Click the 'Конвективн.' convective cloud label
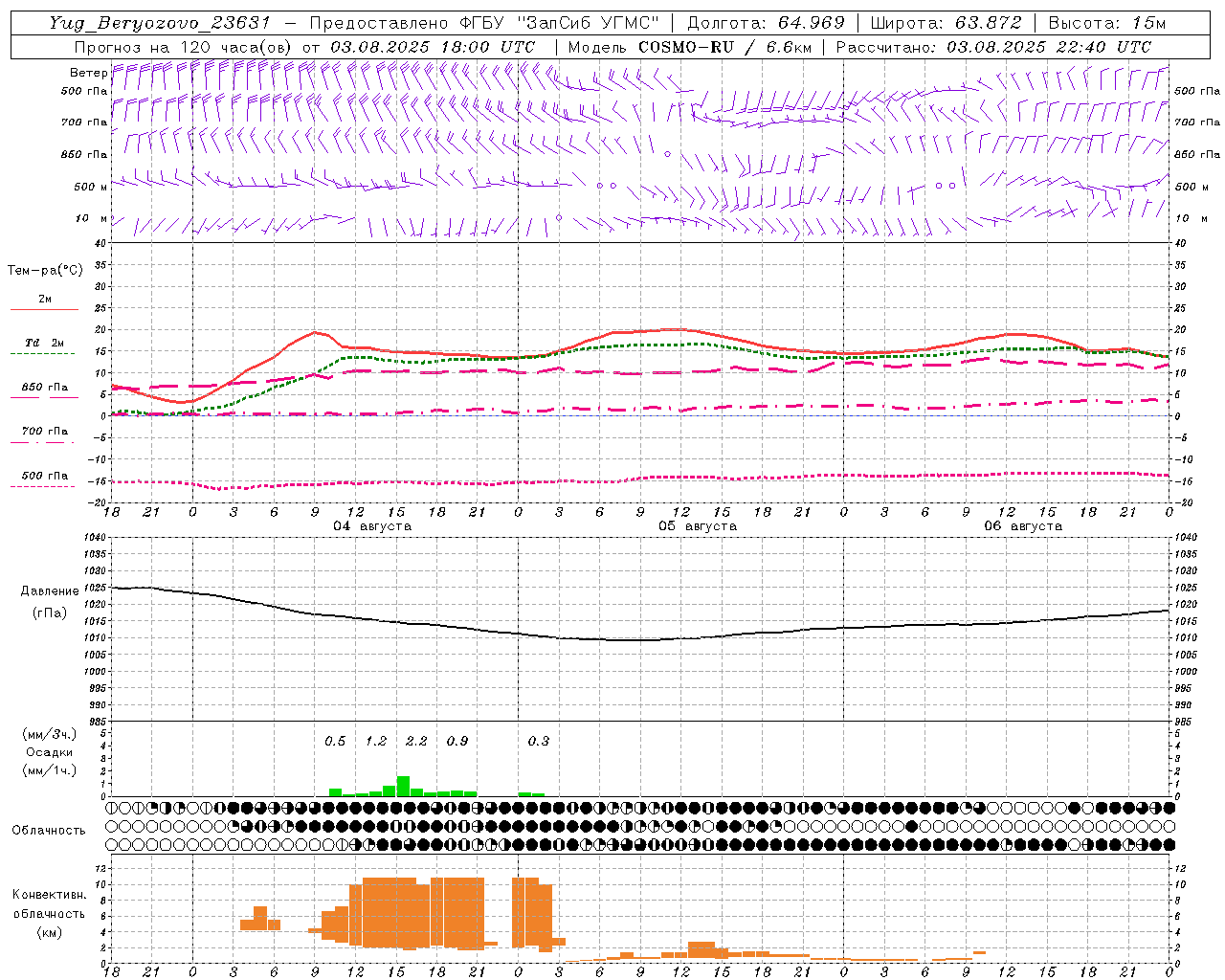Image resolution: width=1225 pixels, height=980 pixels. [50, 895]
